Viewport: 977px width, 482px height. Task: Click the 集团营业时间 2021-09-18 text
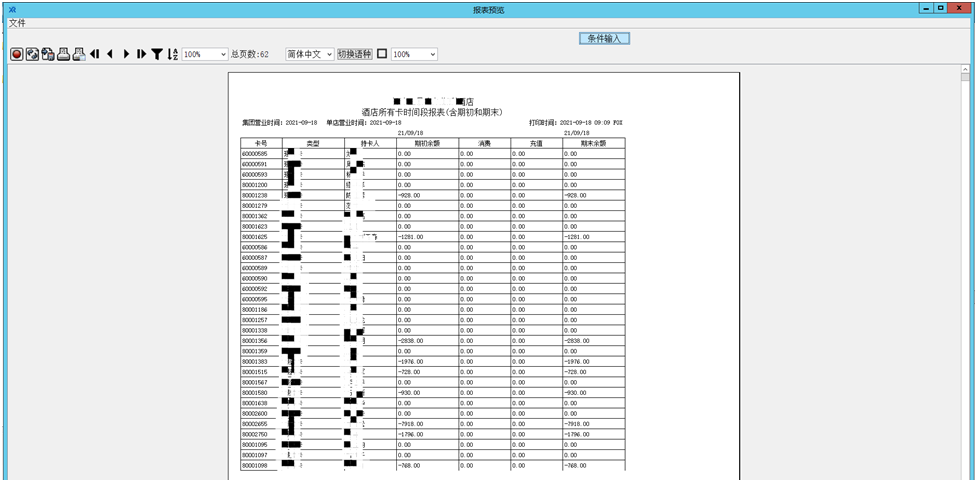(x=280, y=123)
